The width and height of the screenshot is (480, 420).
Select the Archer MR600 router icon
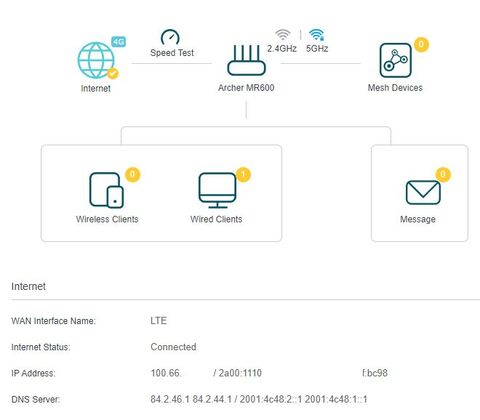246,60
